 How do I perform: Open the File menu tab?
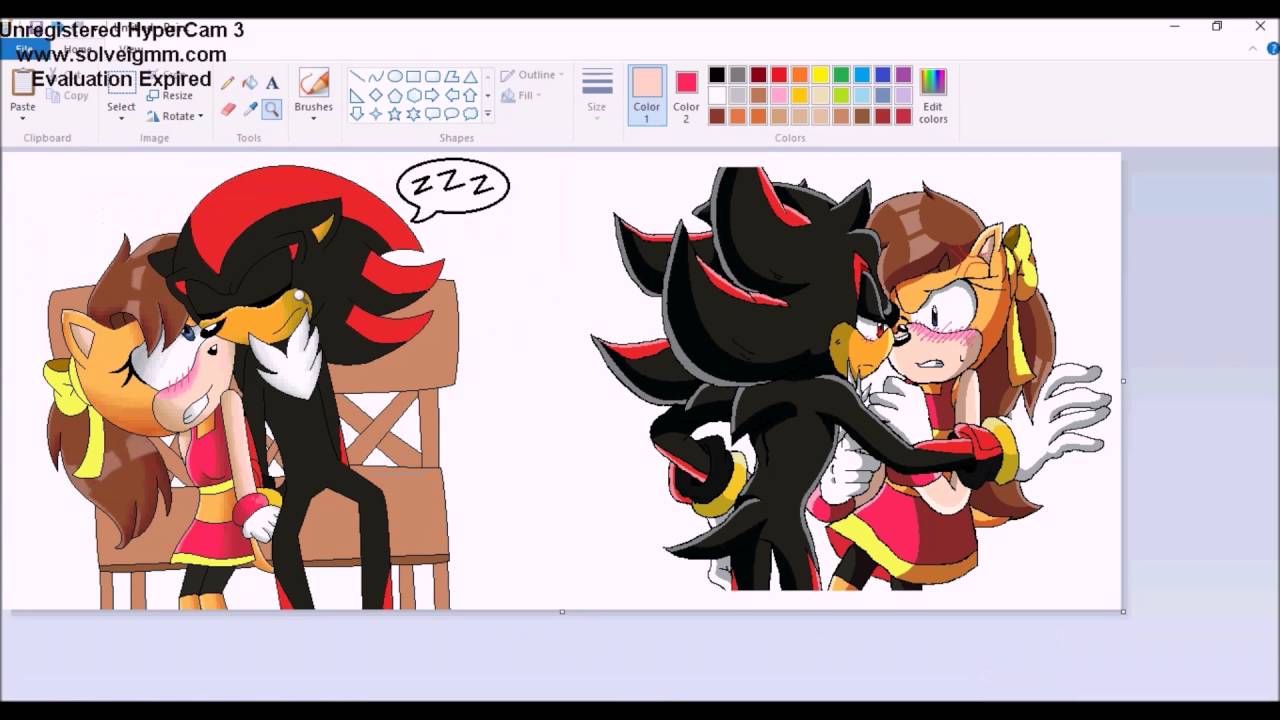click(x=23, y=49)
